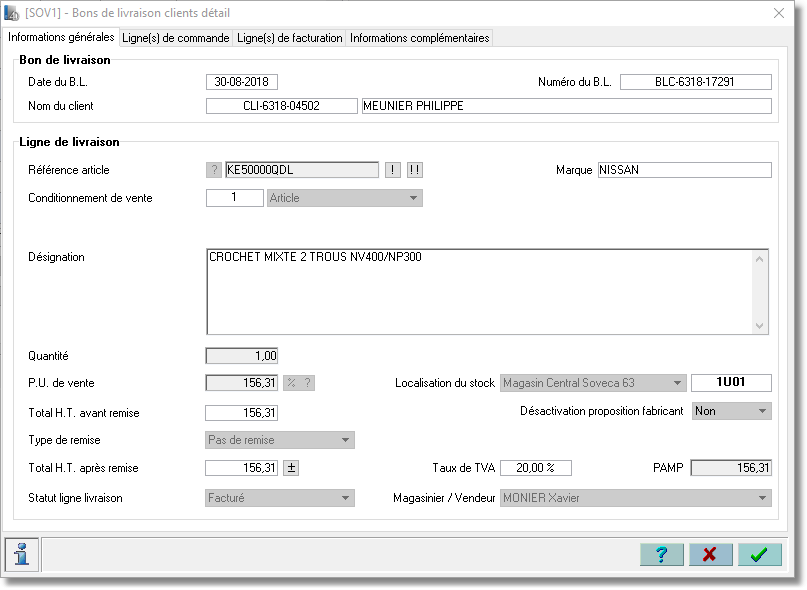807x590 pixels.
Task: Click the Désignation scrollbar up arrow
Action: point(759,259)
